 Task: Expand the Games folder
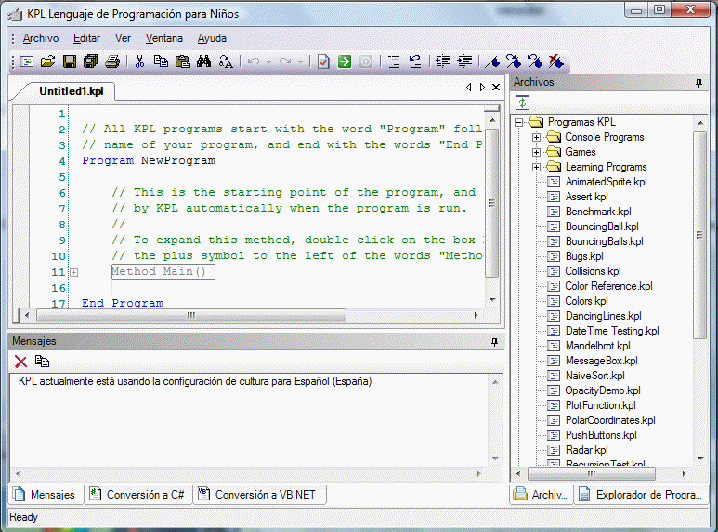point(536,152)
